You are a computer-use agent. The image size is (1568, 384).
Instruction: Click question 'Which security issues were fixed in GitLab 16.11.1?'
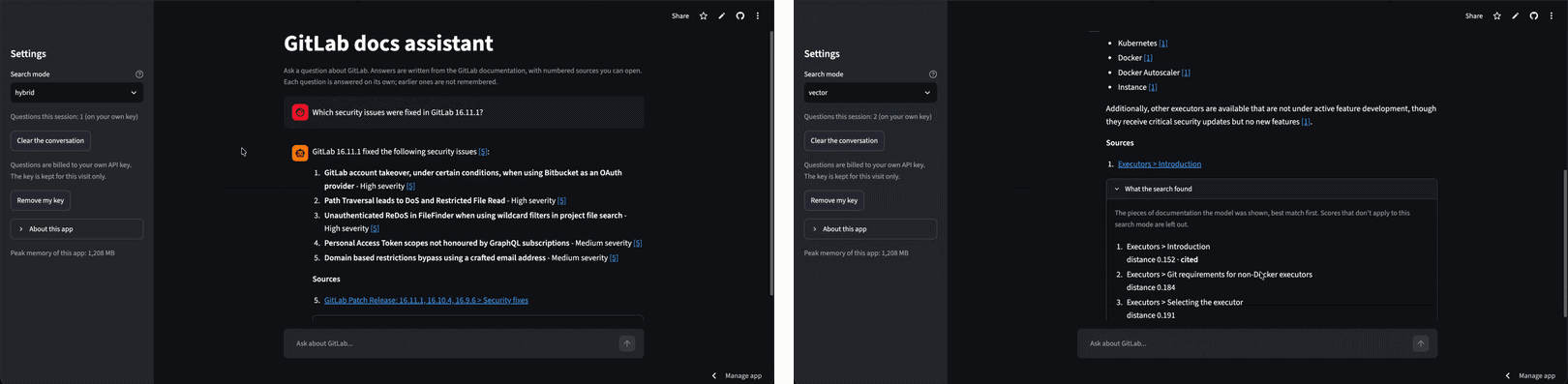[x=398, y=112]
